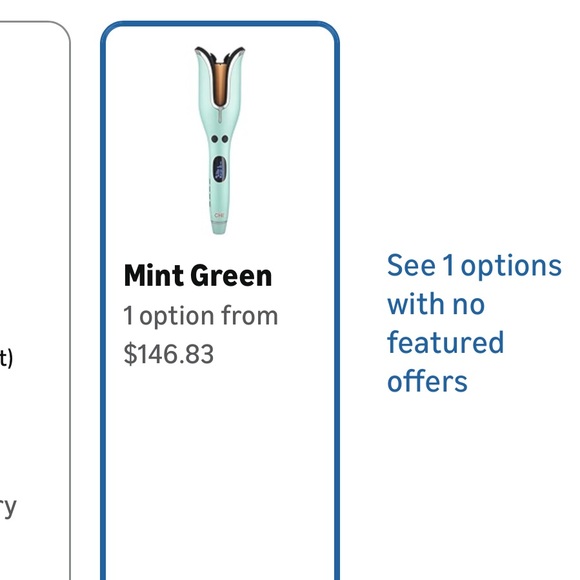This screenshot has width=580, height=580.
Task: Click the black curl chamber tips of curler
Action: [x=220, y=55]
